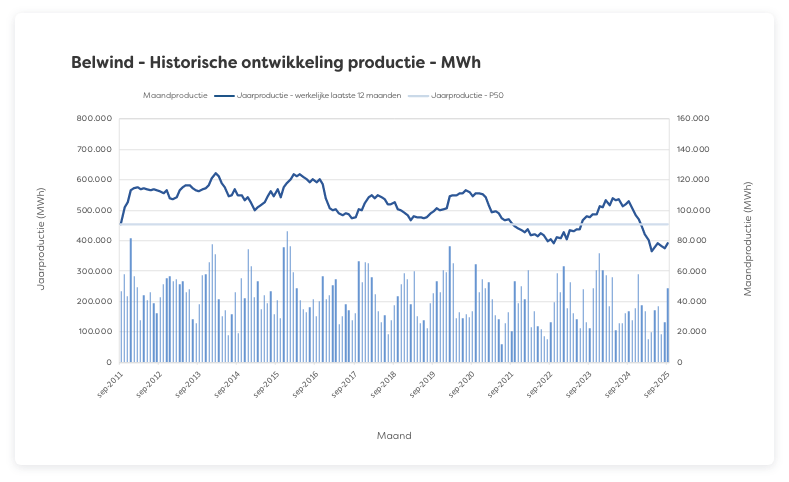This screenshot has width=789, height=482.
Task: Click the left 'Jaarproductie (MWh)' axis title
Action: [x=42, y=240]
